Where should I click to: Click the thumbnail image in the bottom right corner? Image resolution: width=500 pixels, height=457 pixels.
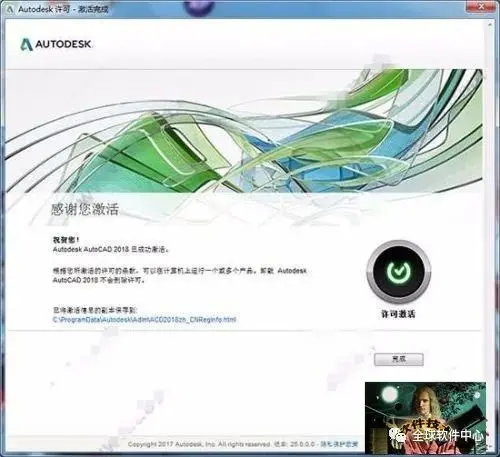425,417
